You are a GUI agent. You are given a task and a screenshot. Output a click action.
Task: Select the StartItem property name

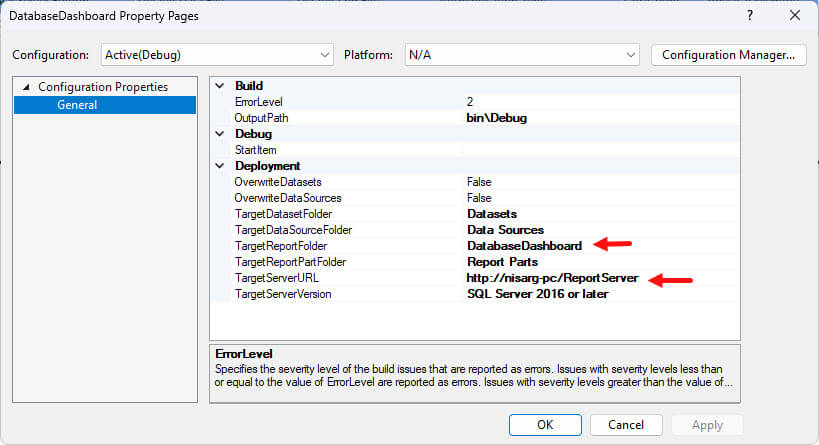(255, 150)
